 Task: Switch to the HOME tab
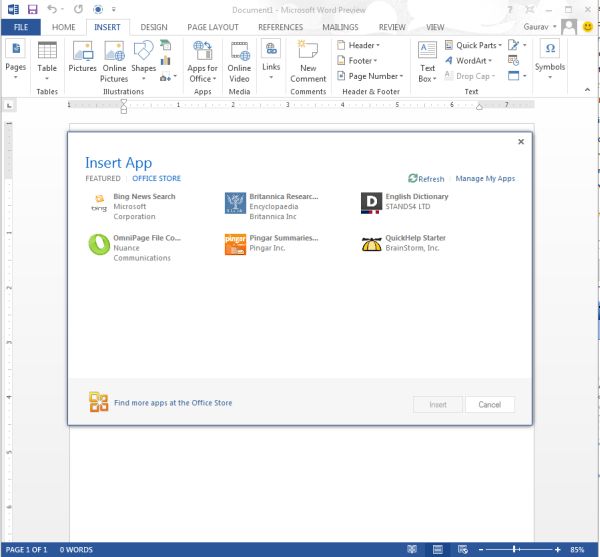coord(64,27)
